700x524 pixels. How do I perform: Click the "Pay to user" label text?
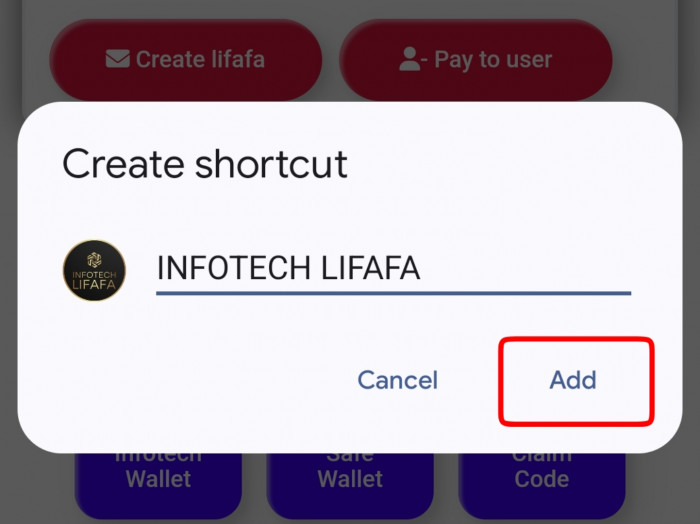(x=492, y=60)
